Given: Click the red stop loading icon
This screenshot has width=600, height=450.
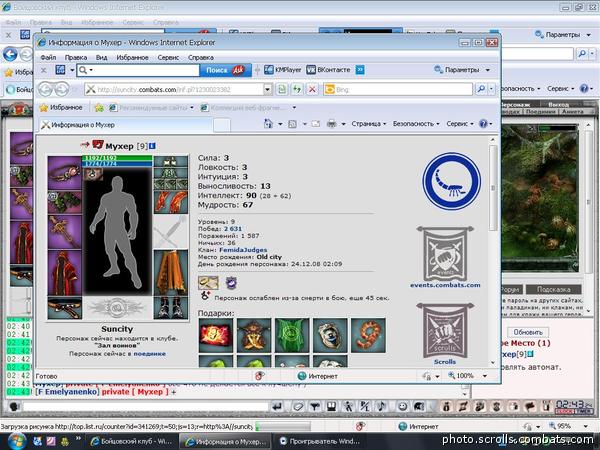Looking at the screenshot, I should click(312, 90).
